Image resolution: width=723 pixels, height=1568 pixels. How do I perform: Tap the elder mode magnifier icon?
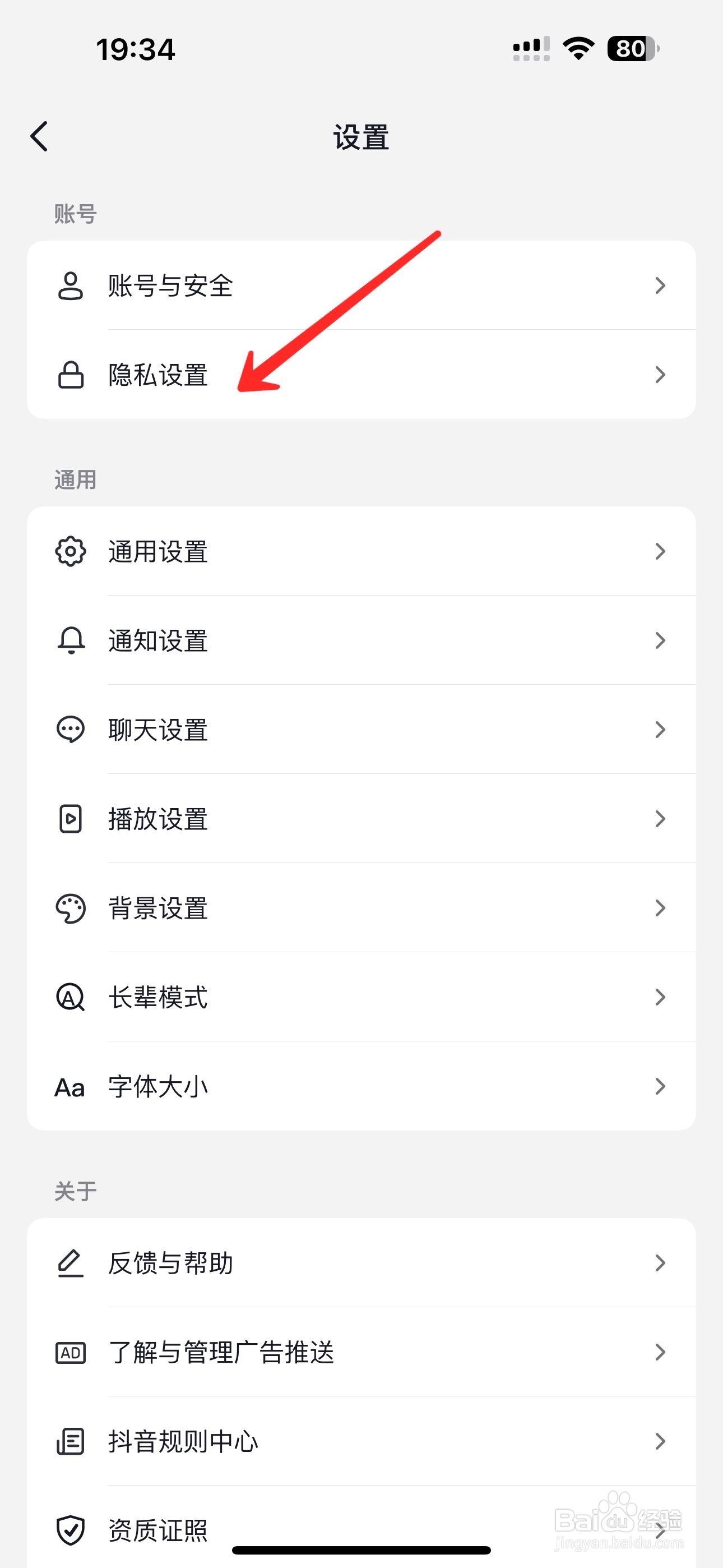pyautogui.click(x=71, y=997)
